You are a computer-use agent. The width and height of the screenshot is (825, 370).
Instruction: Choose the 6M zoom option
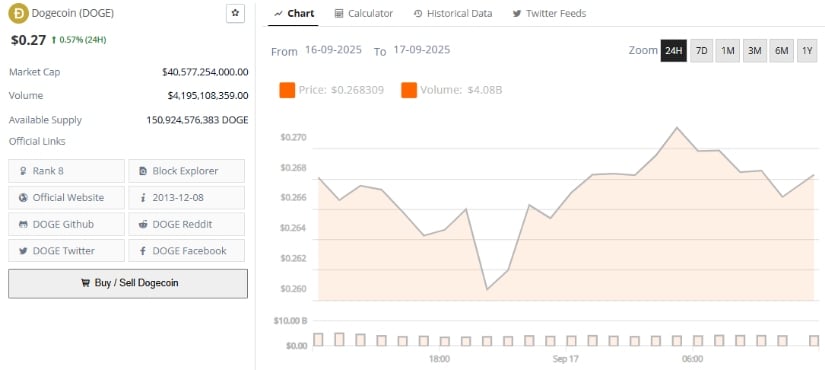[781, 51]
